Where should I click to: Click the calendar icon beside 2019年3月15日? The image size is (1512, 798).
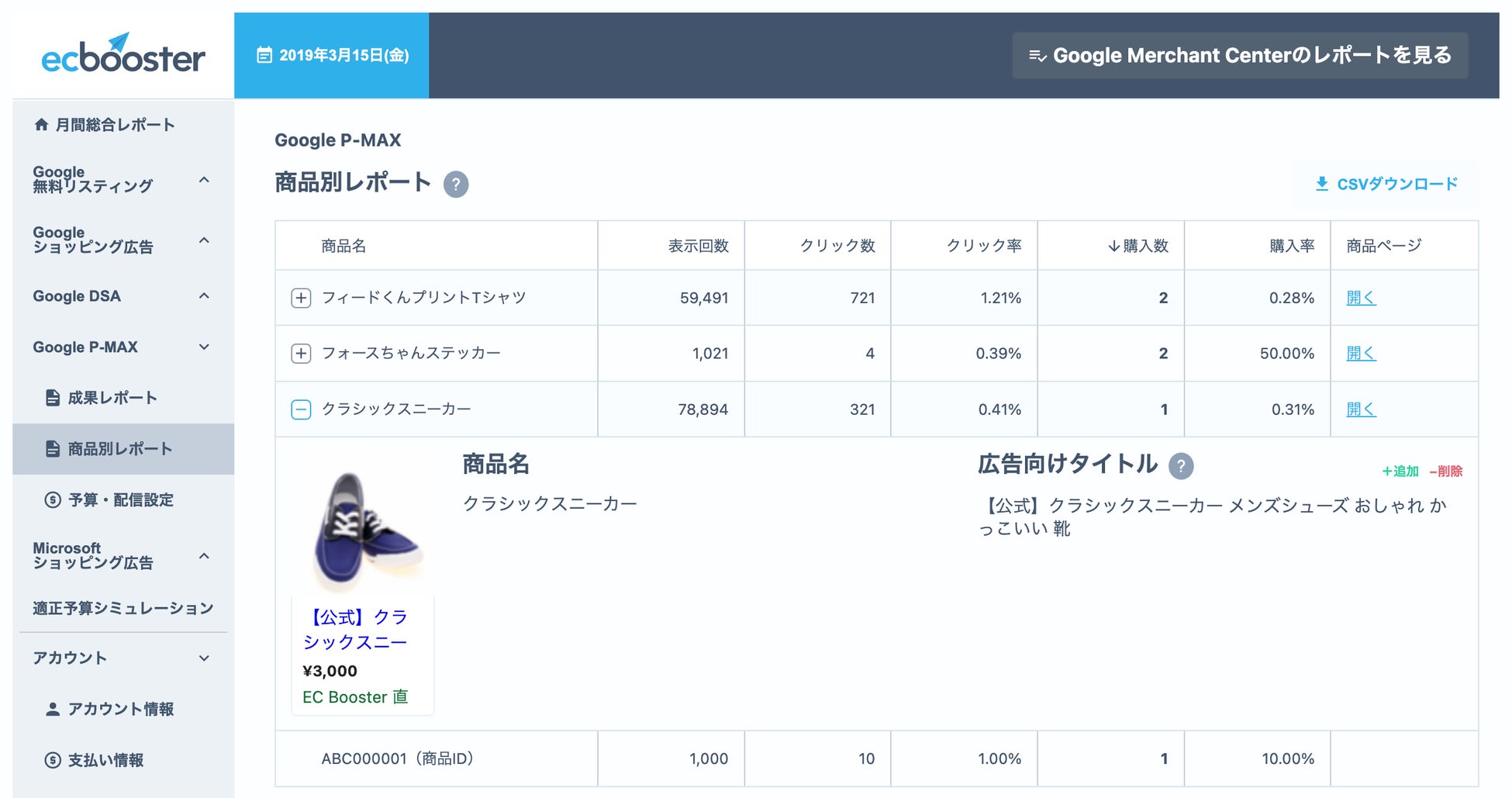264,55
